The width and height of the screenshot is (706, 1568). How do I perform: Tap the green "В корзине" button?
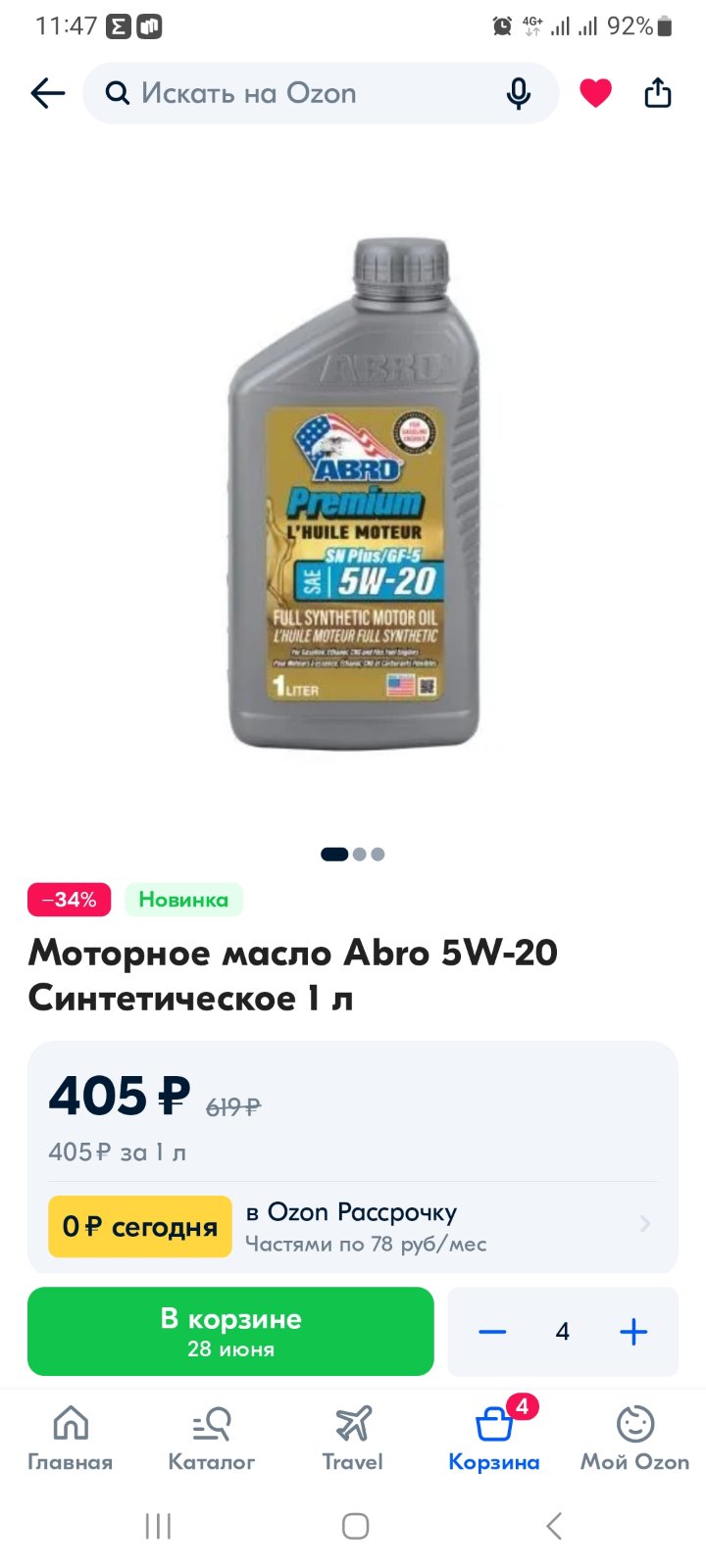tap(230, 1332)
